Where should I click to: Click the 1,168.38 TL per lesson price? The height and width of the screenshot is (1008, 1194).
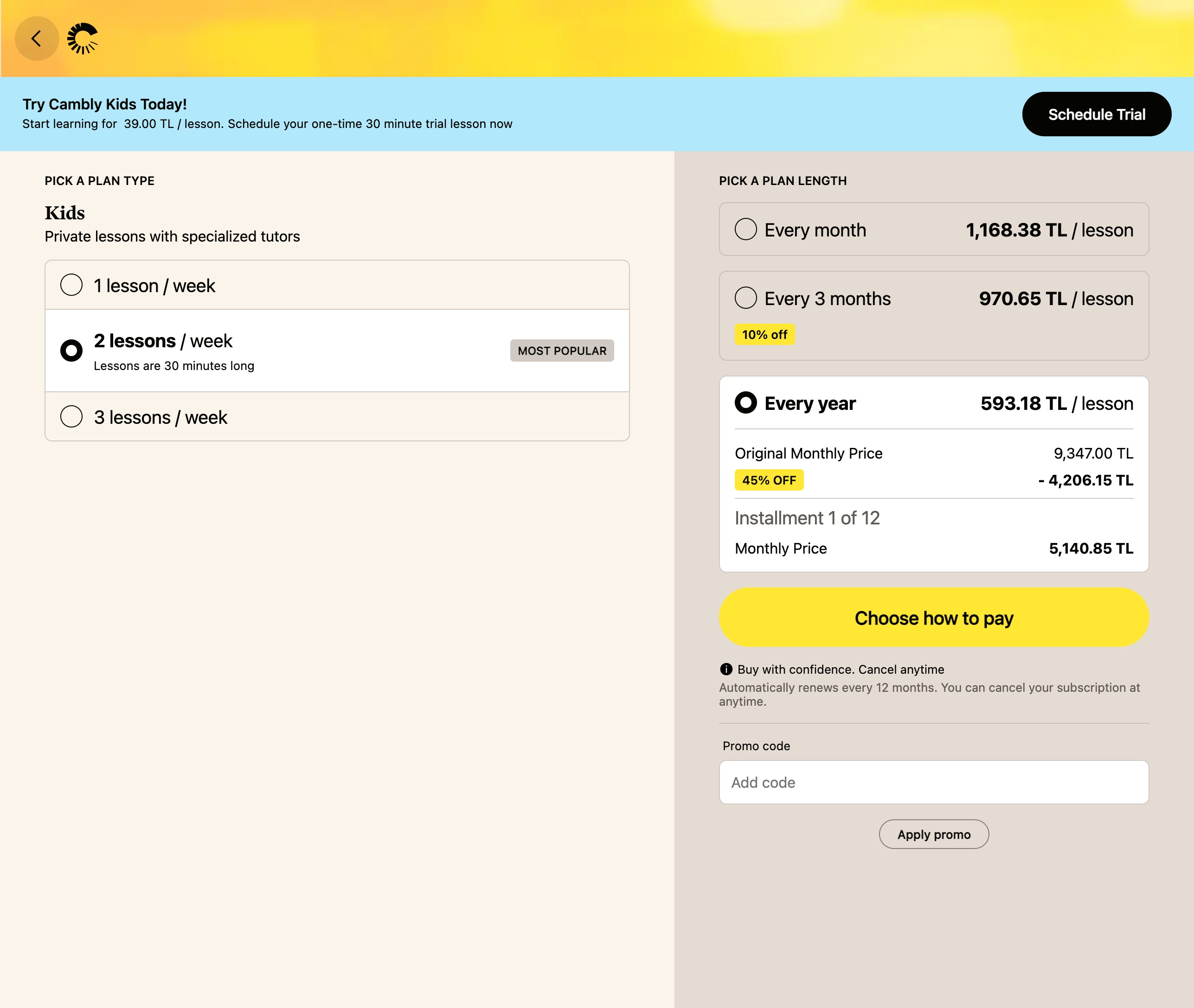pyautogui.click(x=1049, y=230)
